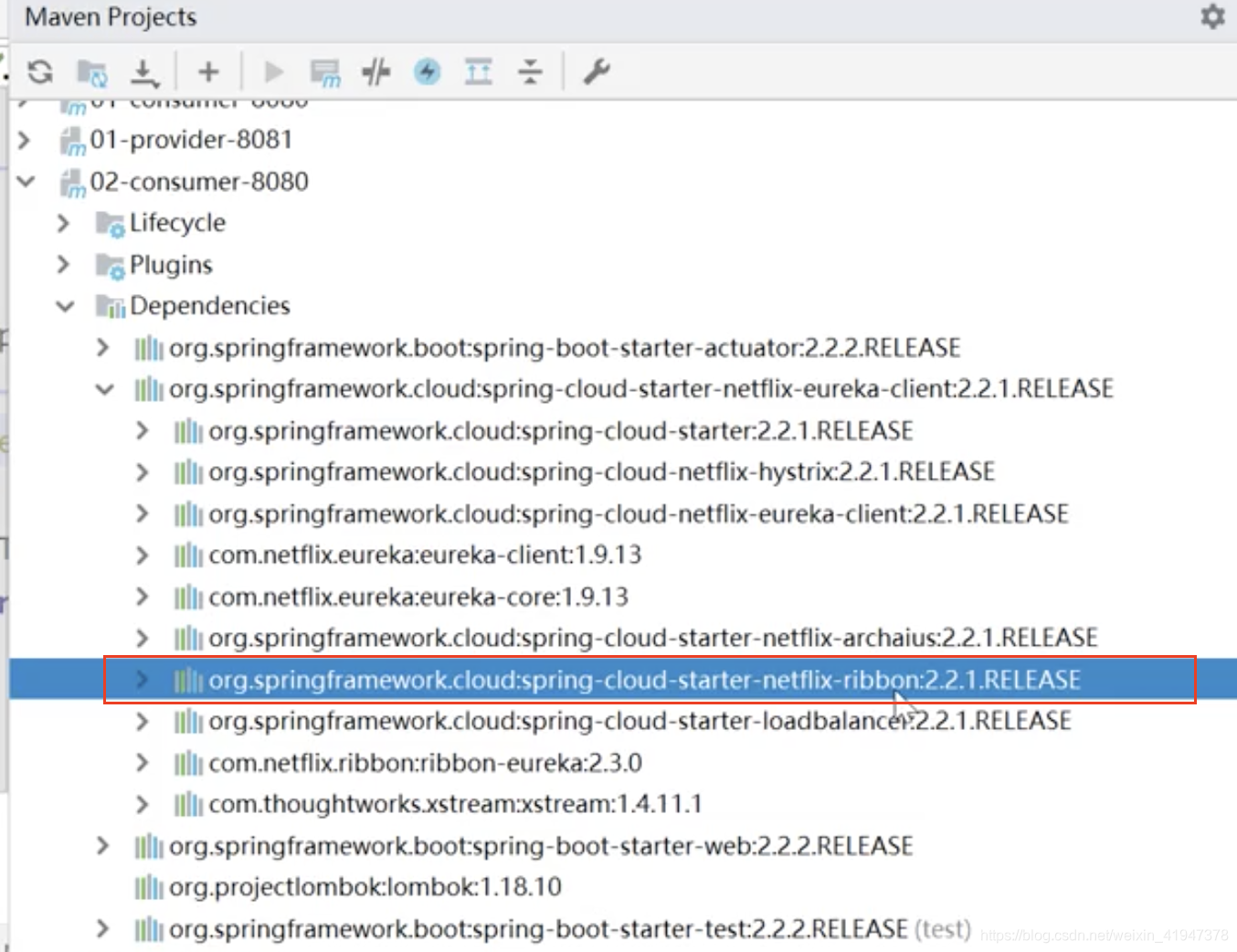Expand spring-cloud-starter:2.2.1.RELEASE dependency
Screen dimensions: 1237x952
point(142,430)
